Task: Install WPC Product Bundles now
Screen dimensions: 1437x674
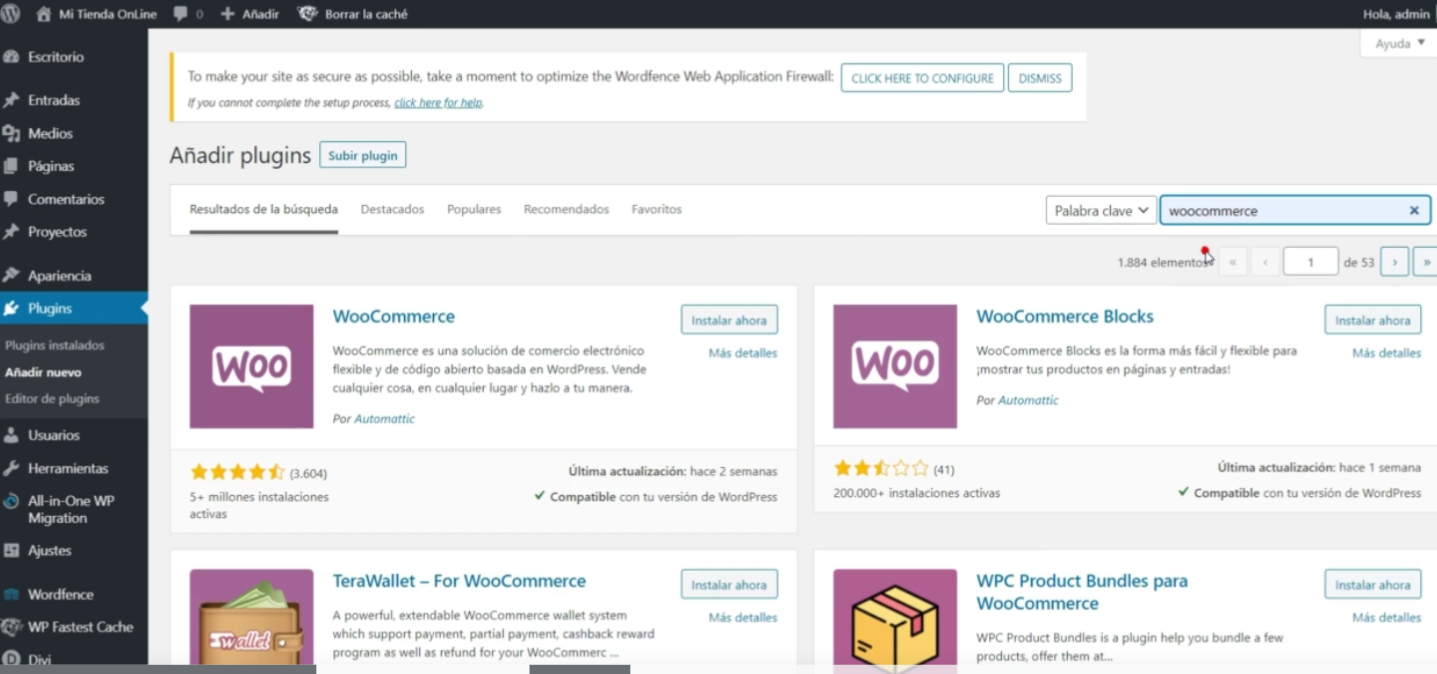Action: [x=1373, y=585]
